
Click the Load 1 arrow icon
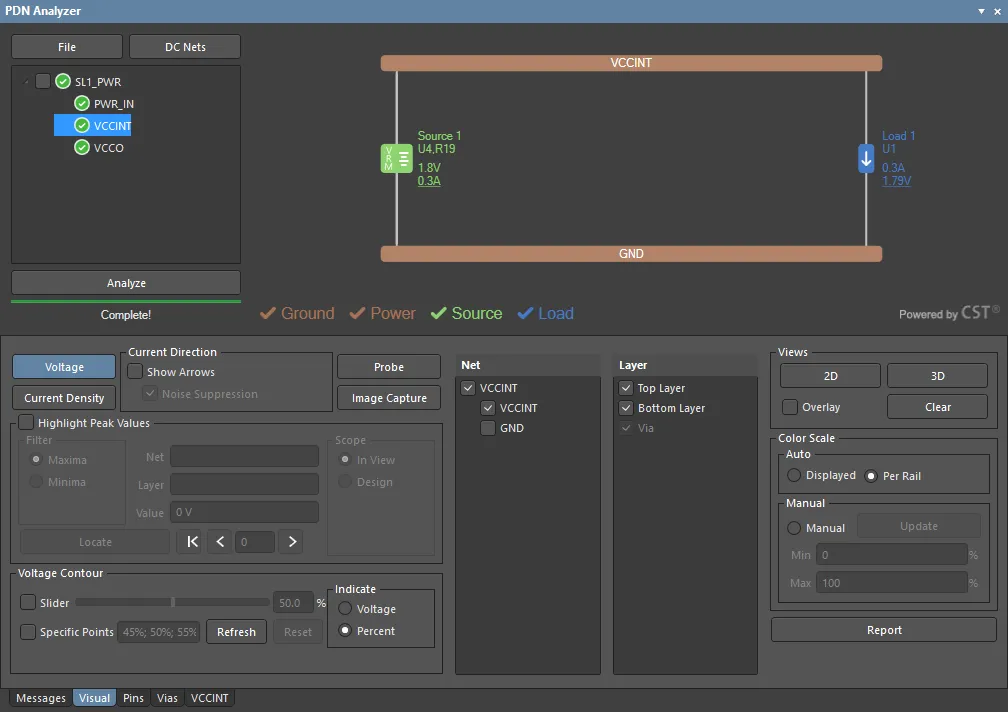tap(866, 158)
